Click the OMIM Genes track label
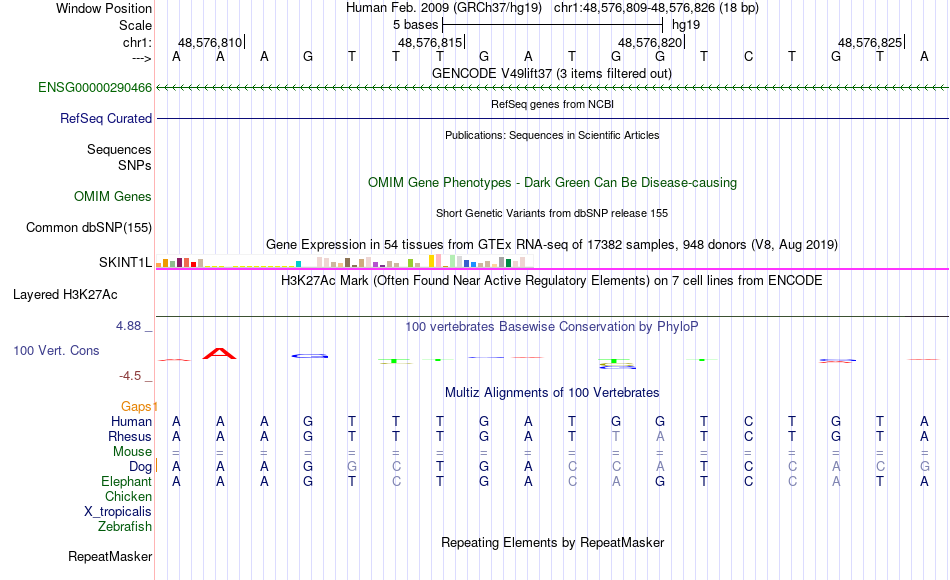 point(112,196)
